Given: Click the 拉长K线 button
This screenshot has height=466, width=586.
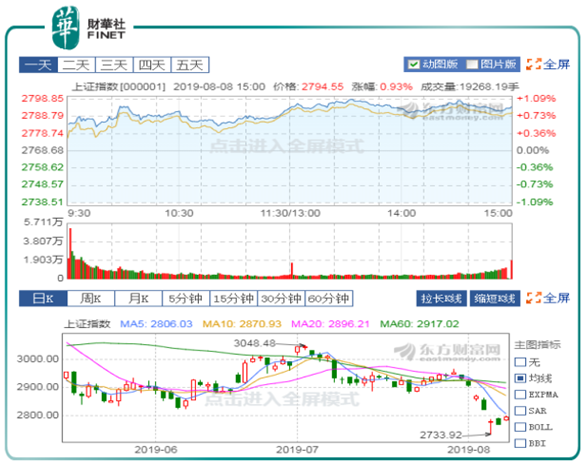Looking at the screenshot, I should (441, 299).
